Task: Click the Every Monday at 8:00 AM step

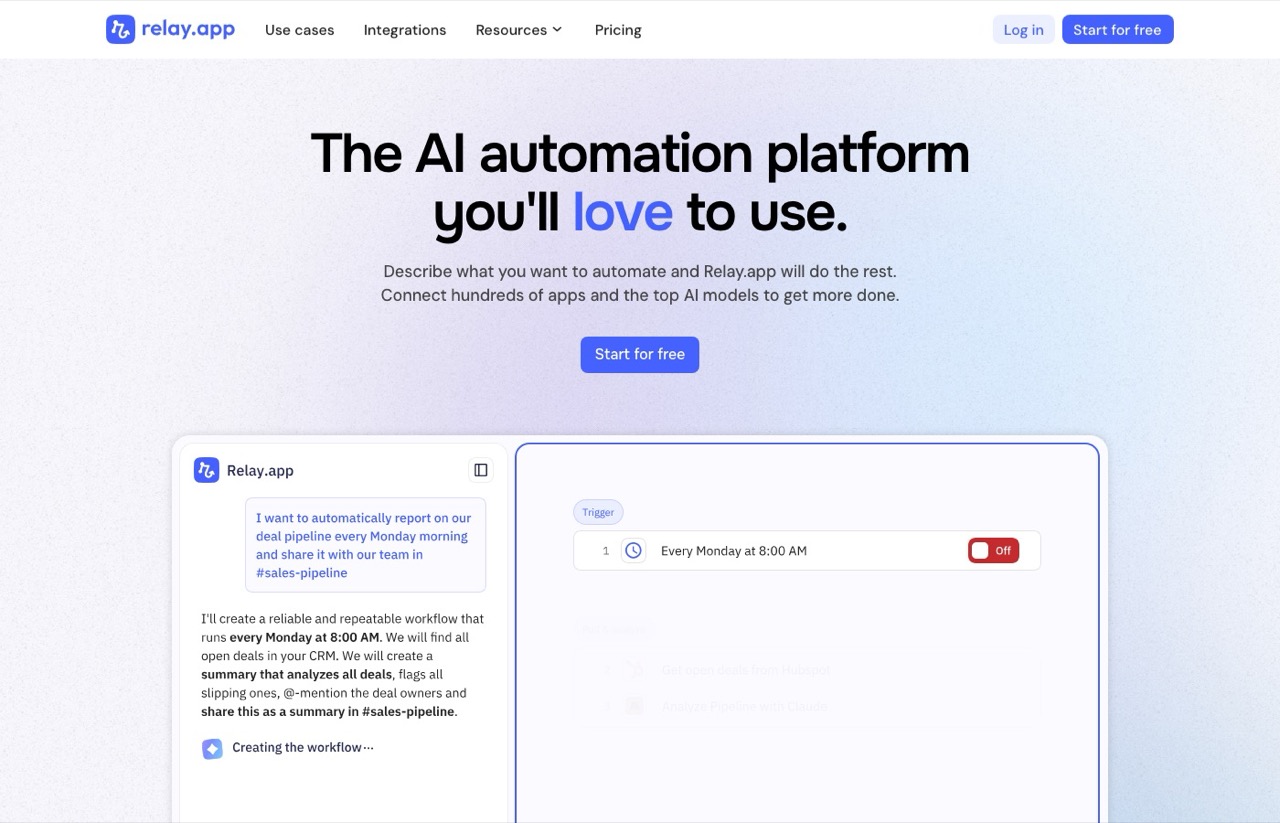Action: (x=806, y=551)
